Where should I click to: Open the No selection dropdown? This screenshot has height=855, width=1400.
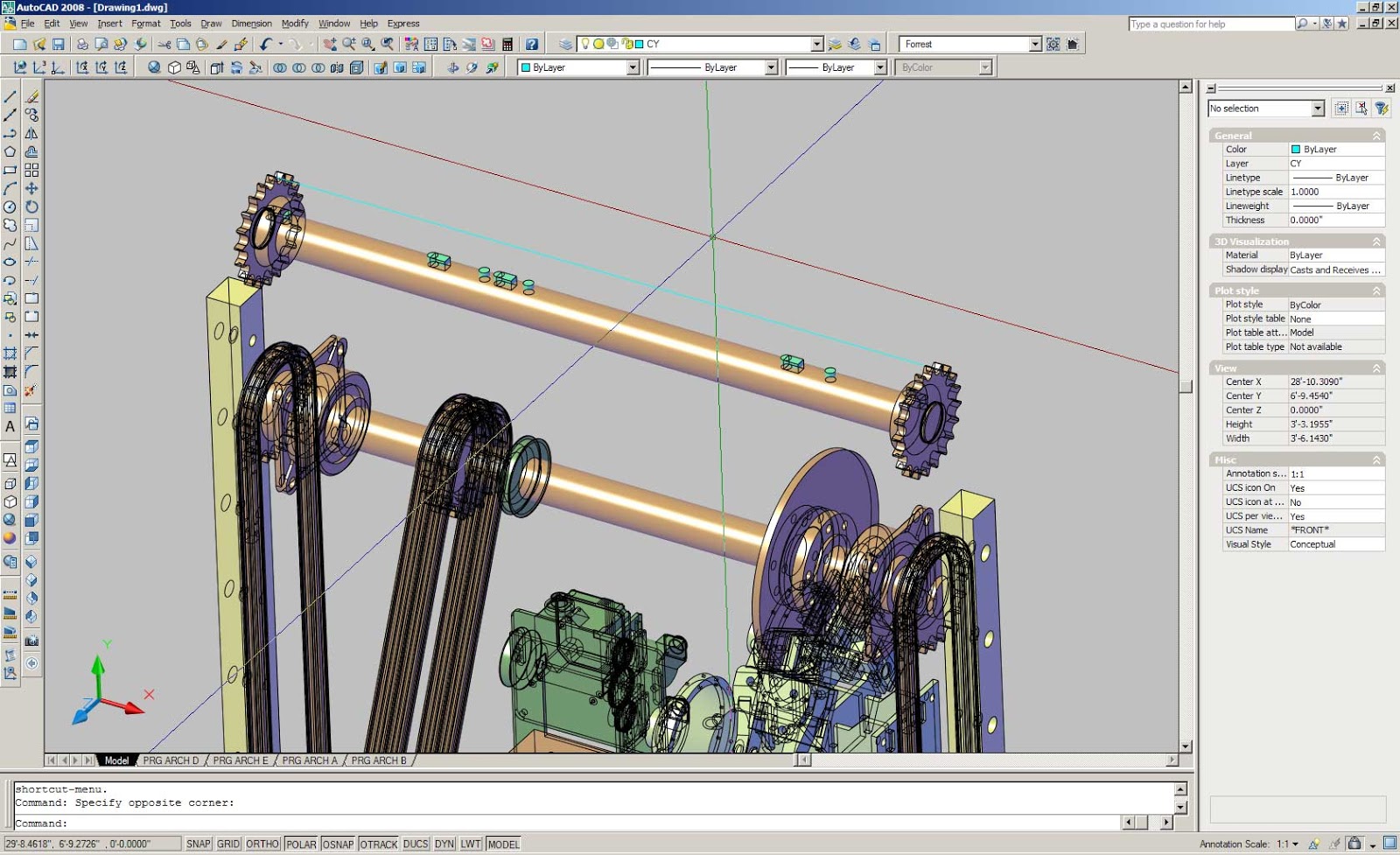[1318, 109]
